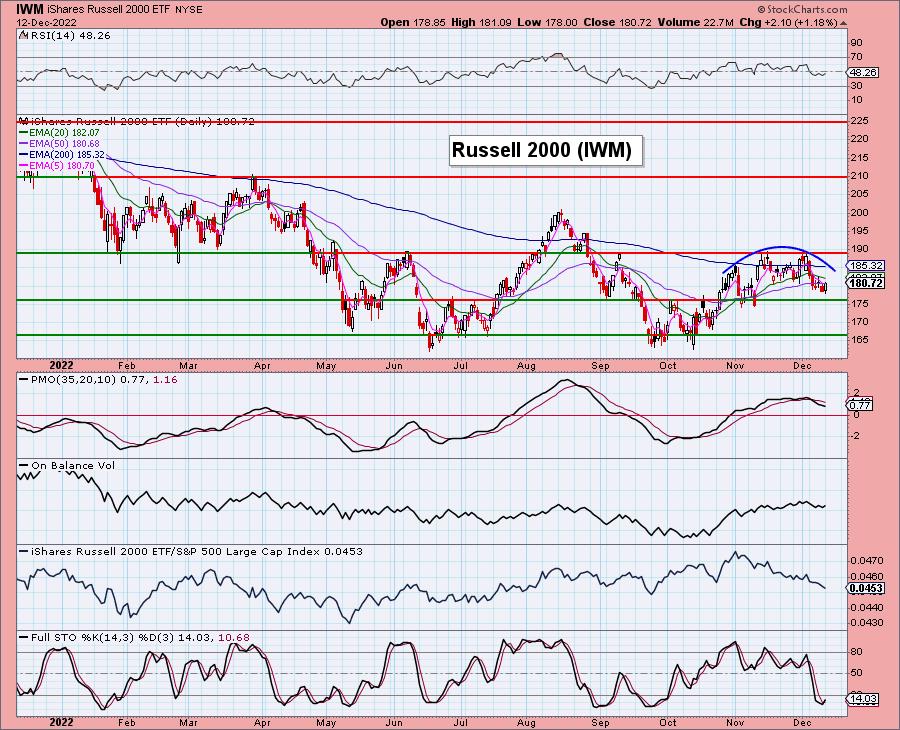Click the 0.77 PMO value tag
The image size is (900, 730).
(x=859, y=405)
